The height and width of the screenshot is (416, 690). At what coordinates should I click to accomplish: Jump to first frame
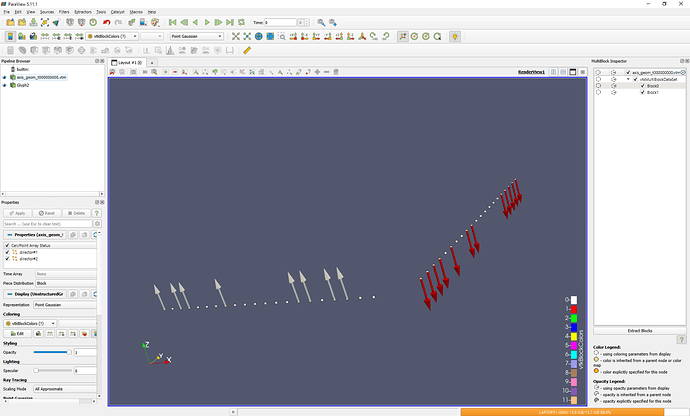click(x=172, y=22)
